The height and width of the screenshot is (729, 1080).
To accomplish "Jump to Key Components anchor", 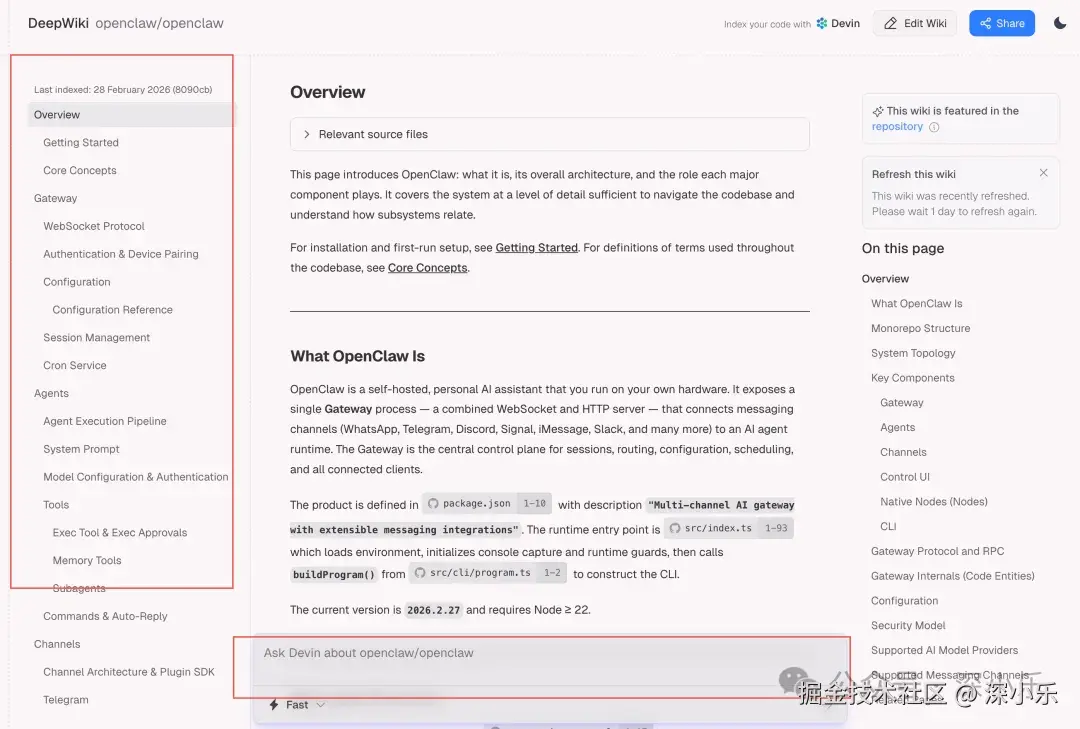I will click(913, 378).
